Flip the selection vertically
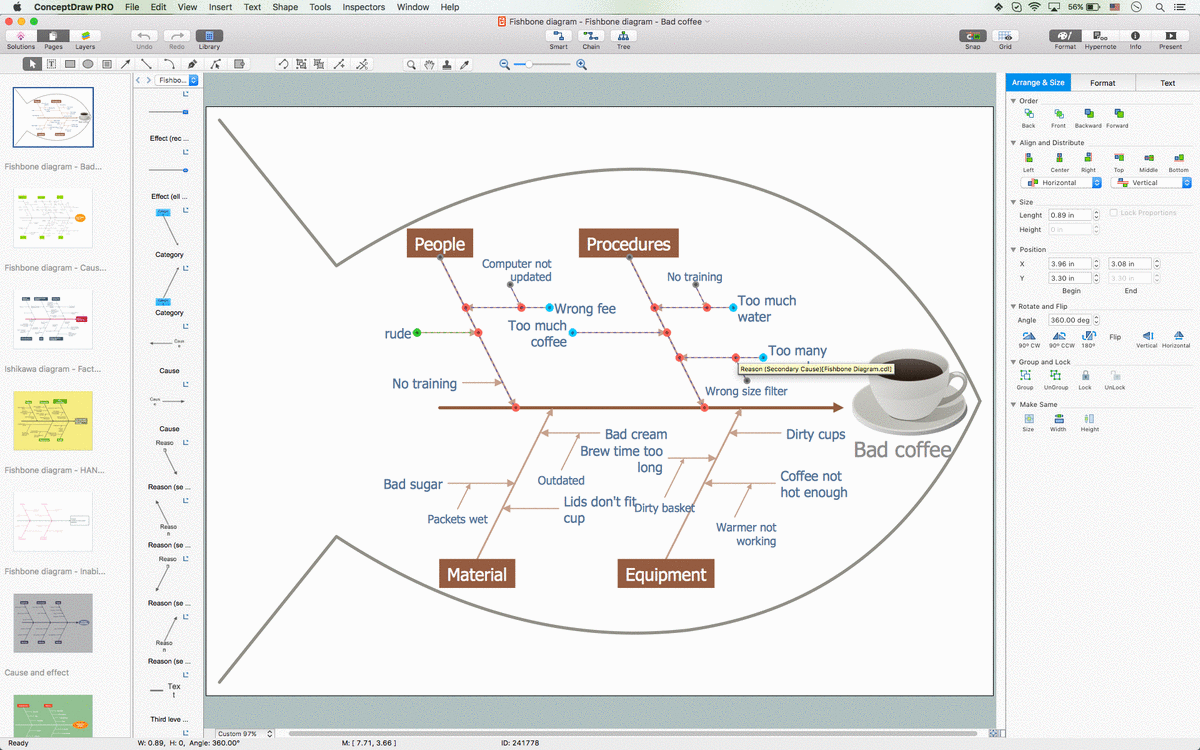Screen dimensions: 1200x750 click(x=1147, y=336)
